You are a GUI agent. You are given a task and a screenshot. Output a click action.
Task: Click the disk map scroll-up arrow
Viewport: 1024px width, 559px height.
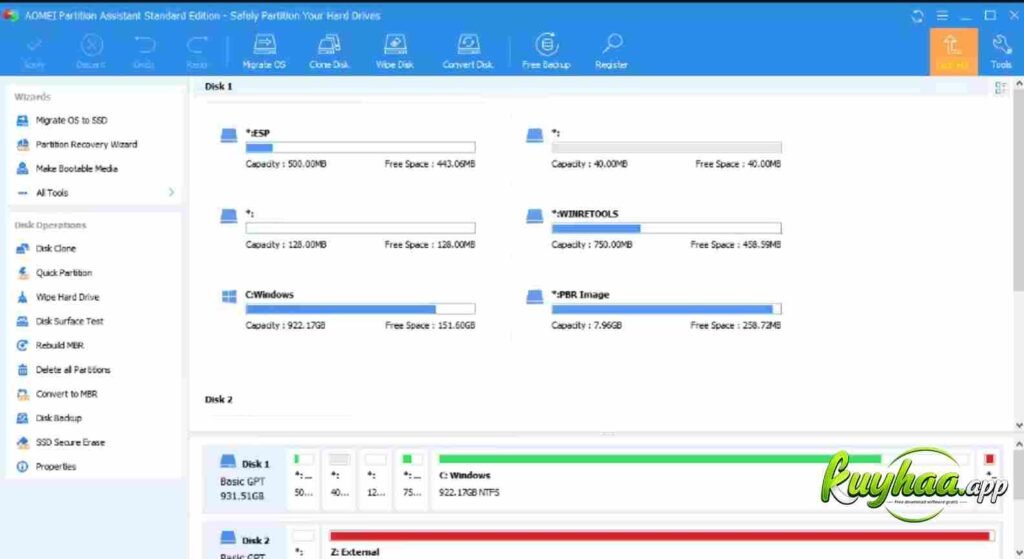[1019, 444]
